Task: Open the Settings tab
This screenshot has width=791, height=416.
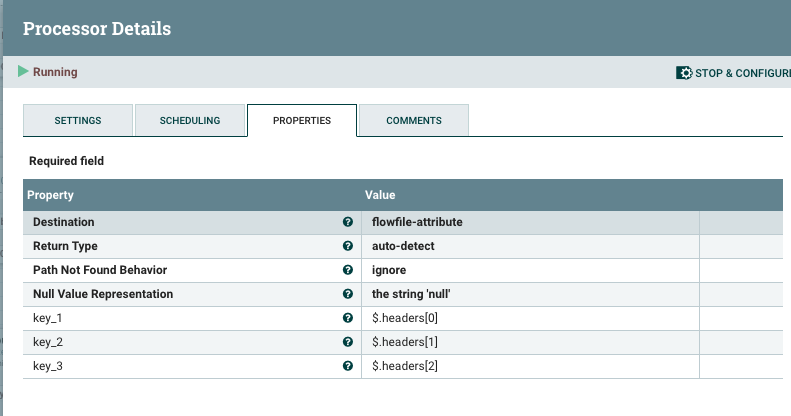Action: (x=78, y=121)
